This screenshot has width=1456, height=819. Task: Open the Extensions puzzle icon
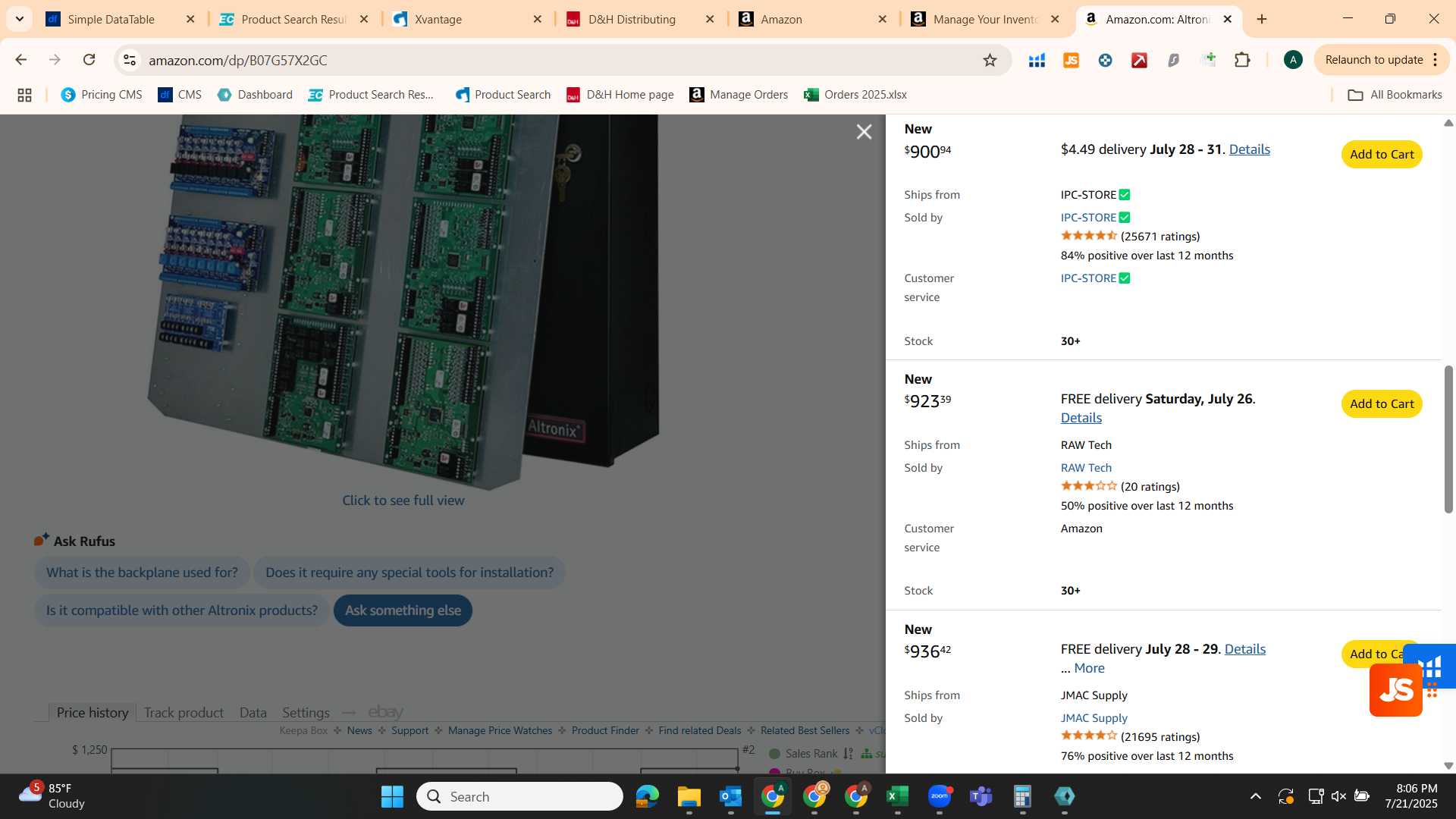(x=1242, y=60)
